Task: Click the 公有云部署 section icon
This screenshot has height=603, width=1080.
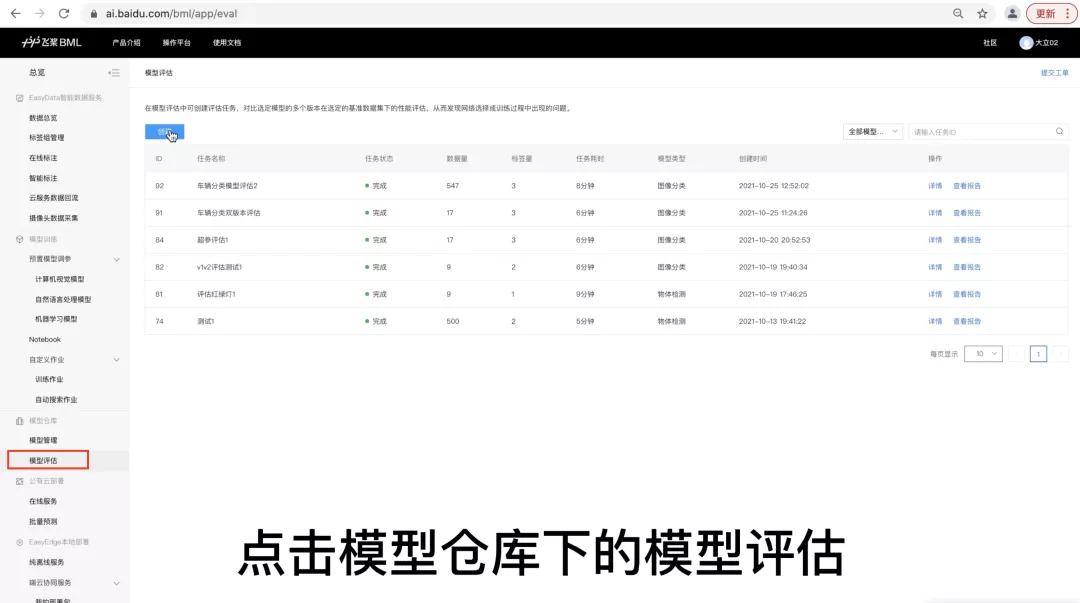Action: 19,481
